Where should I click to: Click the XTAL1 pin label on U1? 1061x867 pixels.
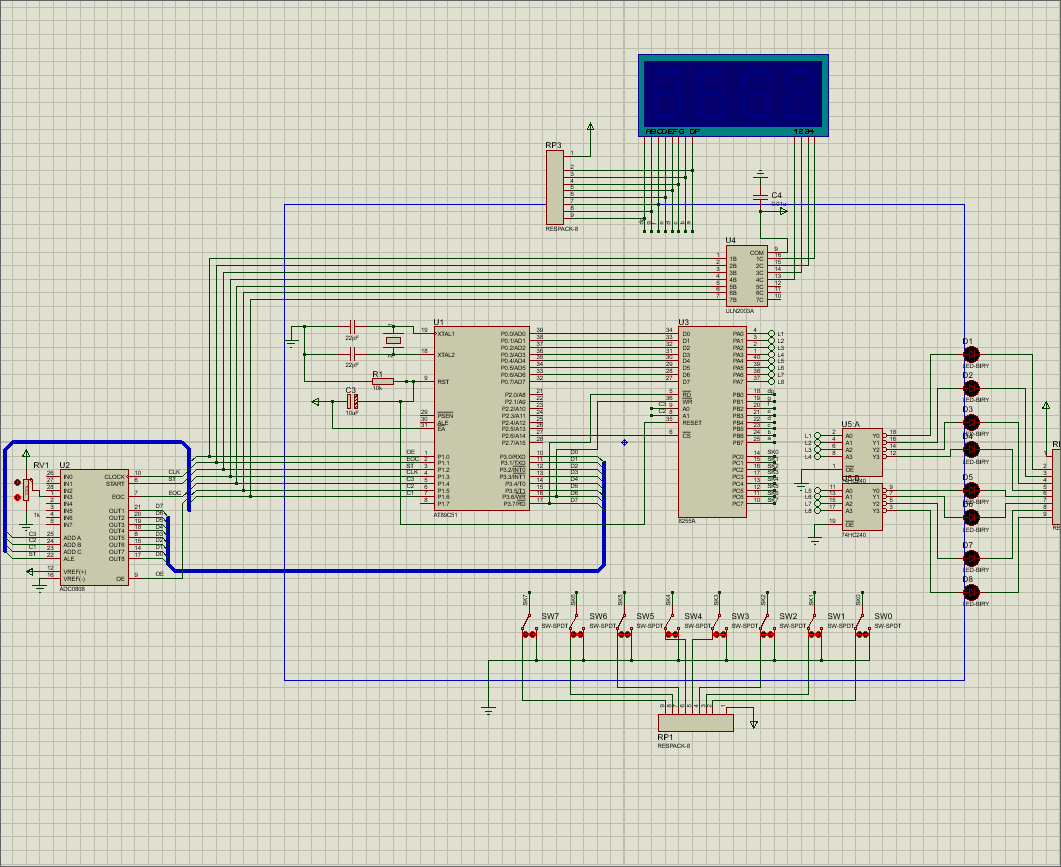coord(446,334)
